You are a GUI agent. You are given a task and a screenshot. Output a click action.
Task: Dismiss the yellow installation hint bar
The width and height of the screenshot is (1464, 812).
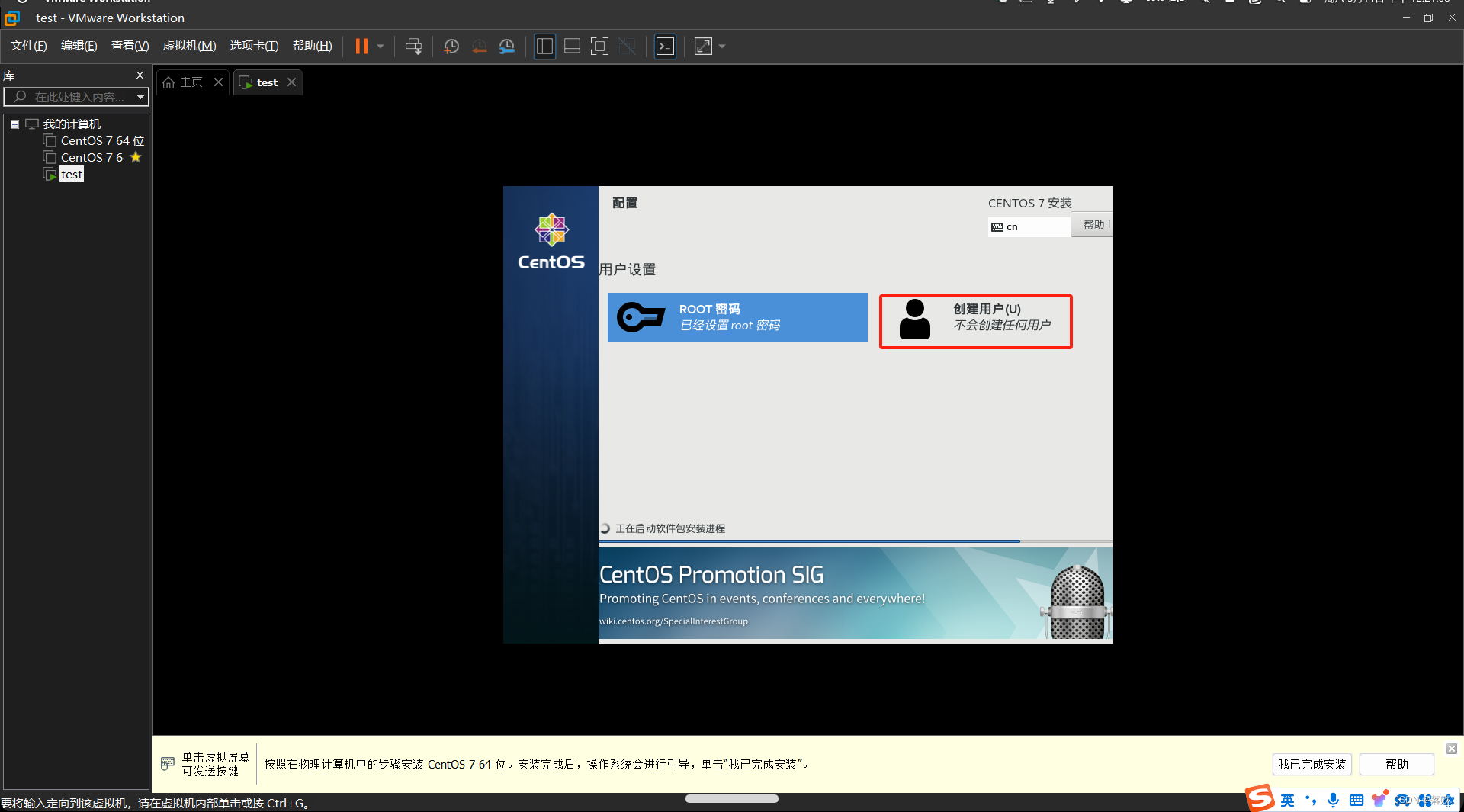(x=1452, y=749)
